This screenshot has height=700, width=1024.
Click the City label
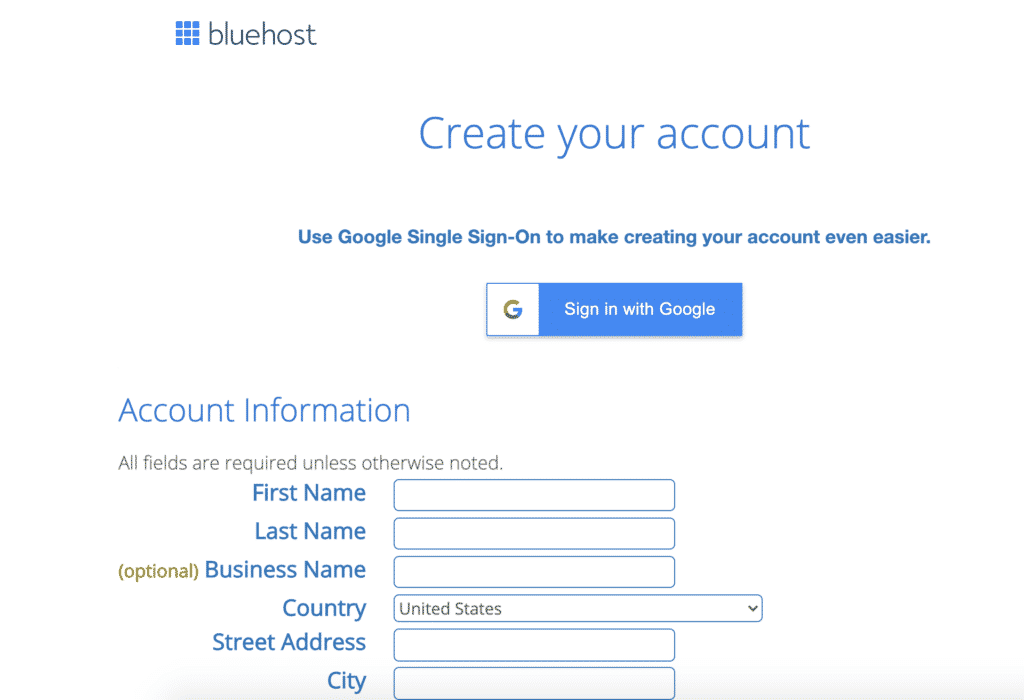346,681
